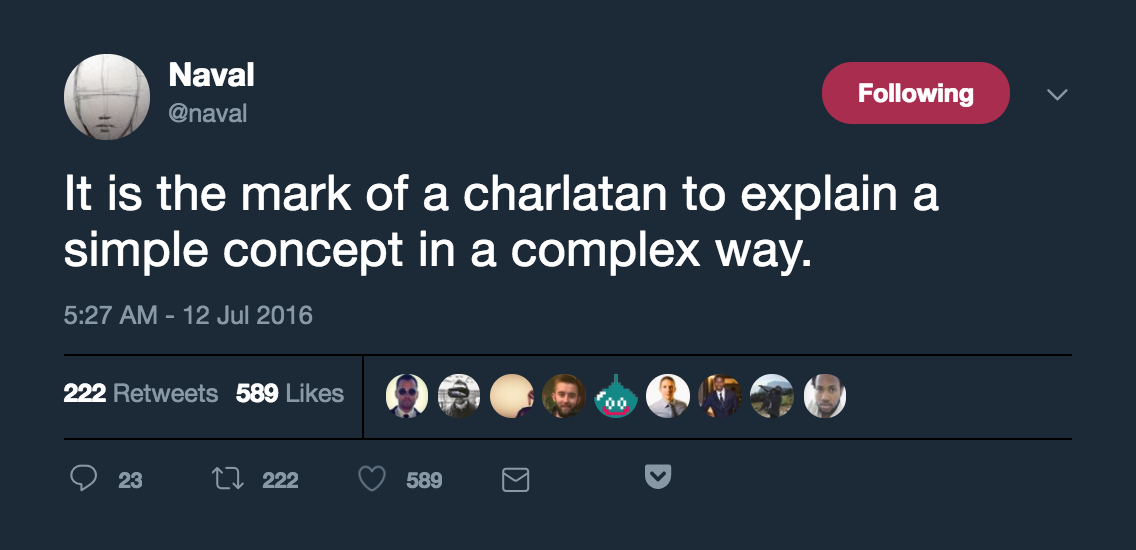View the 589 Likes list

290,393
